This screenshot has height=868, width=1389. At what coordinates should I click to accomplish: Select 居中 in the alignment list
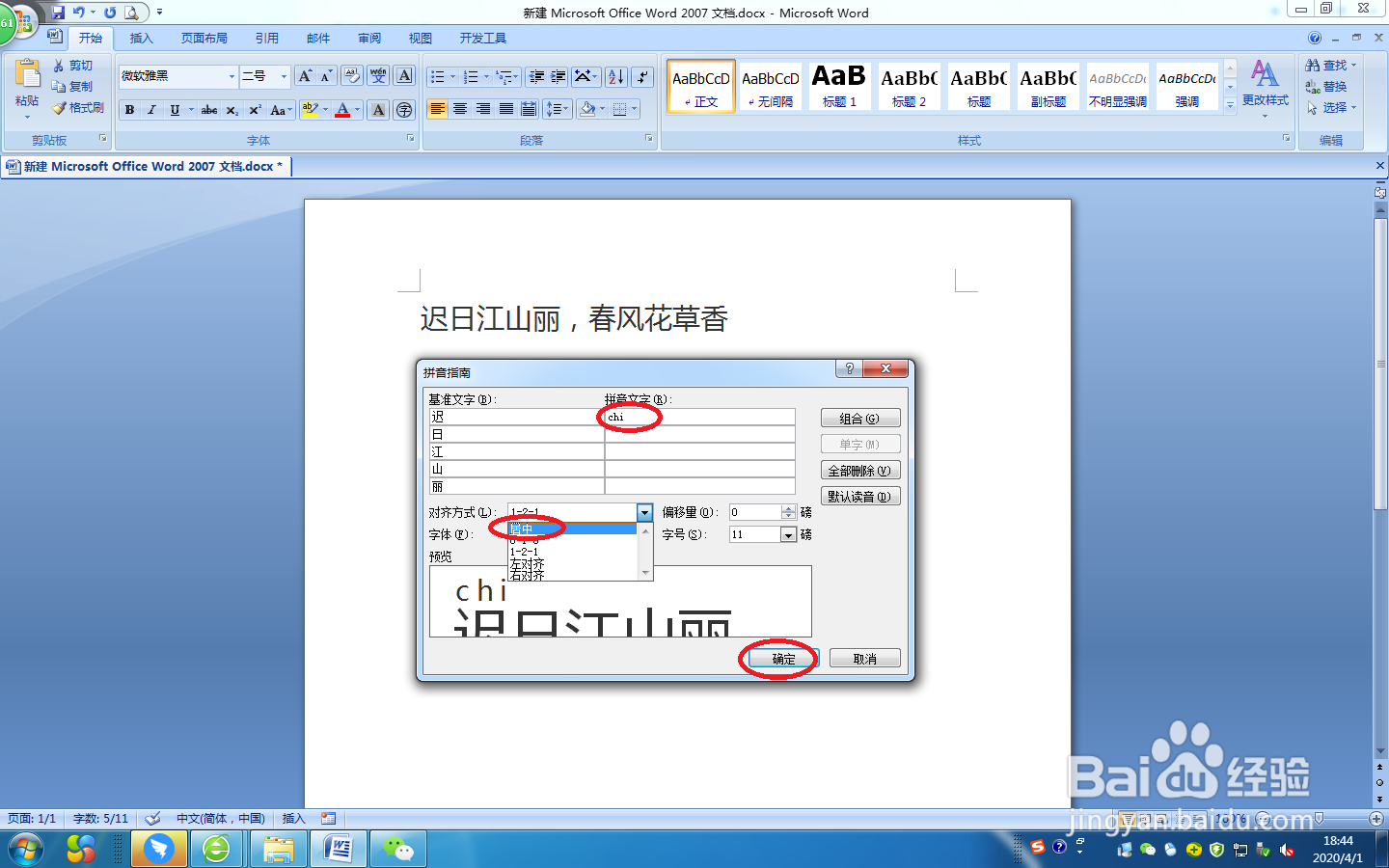(572, 529)
